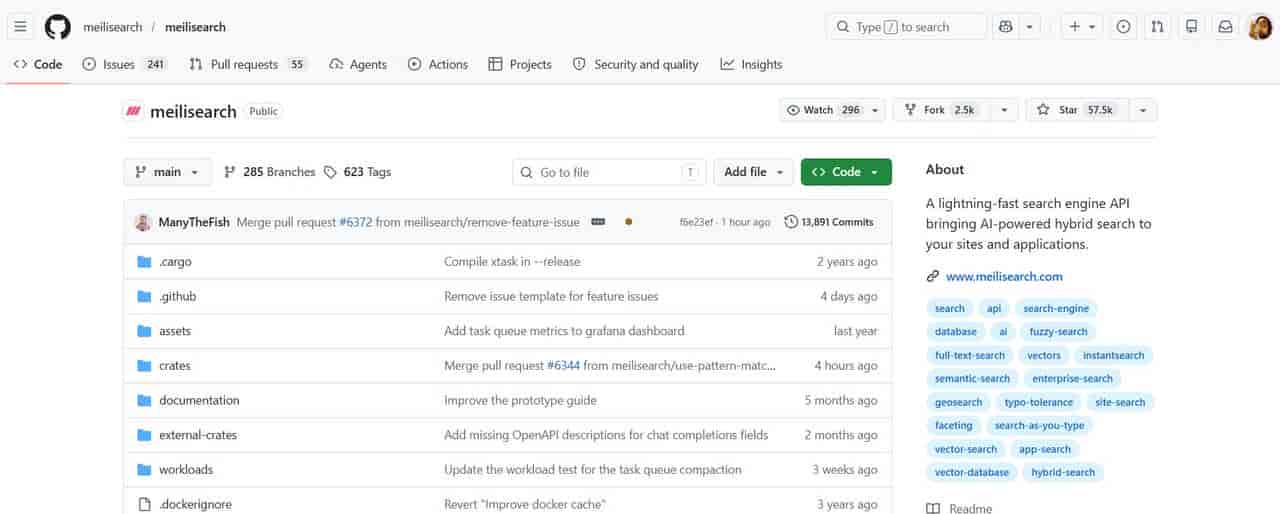
Task: Switch to the Projects tab
Action: (520, 64)
